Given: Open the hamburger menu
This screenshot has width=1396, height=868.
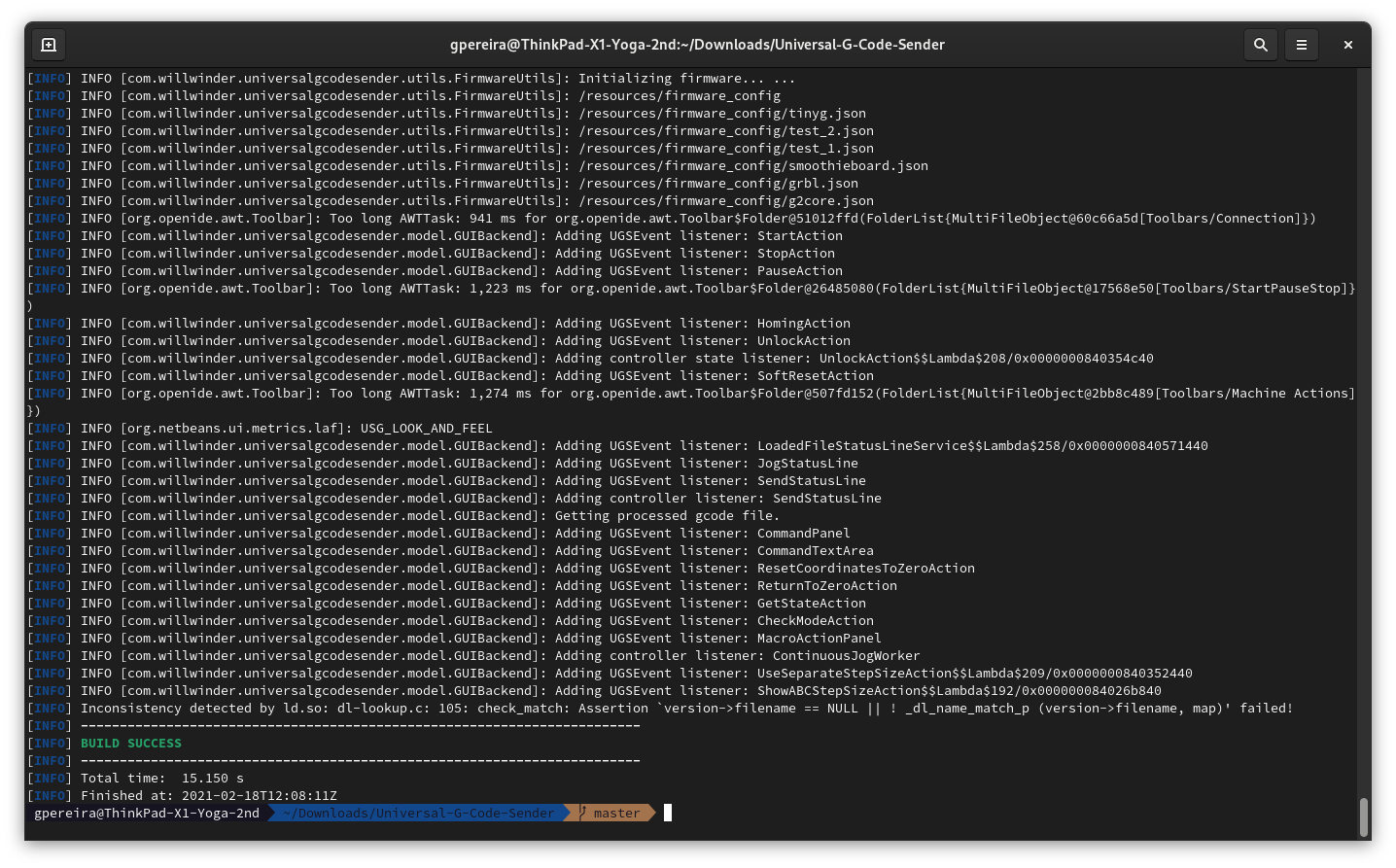Looking at the screenshot, I should 1302,45.
